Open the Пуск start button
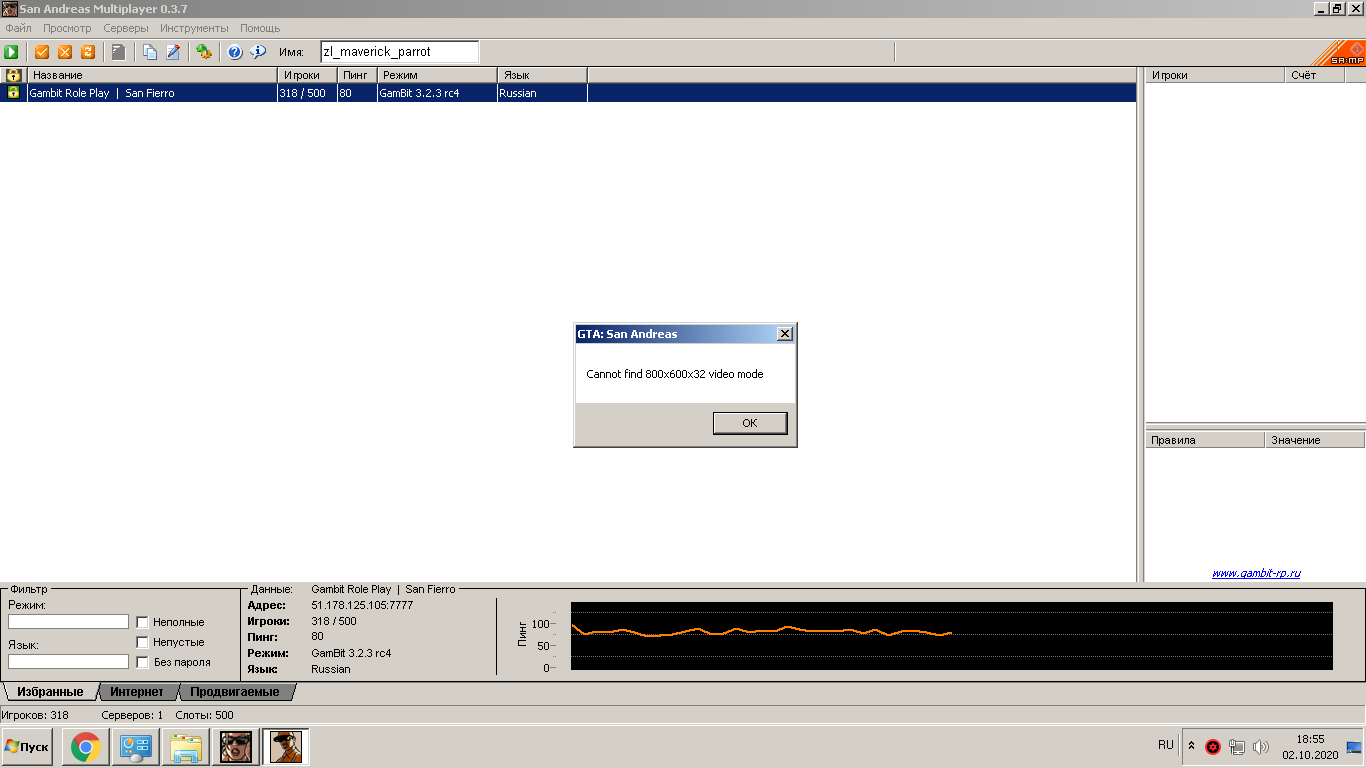This screenshot has width=1366, height=768. tap(27, 747)
